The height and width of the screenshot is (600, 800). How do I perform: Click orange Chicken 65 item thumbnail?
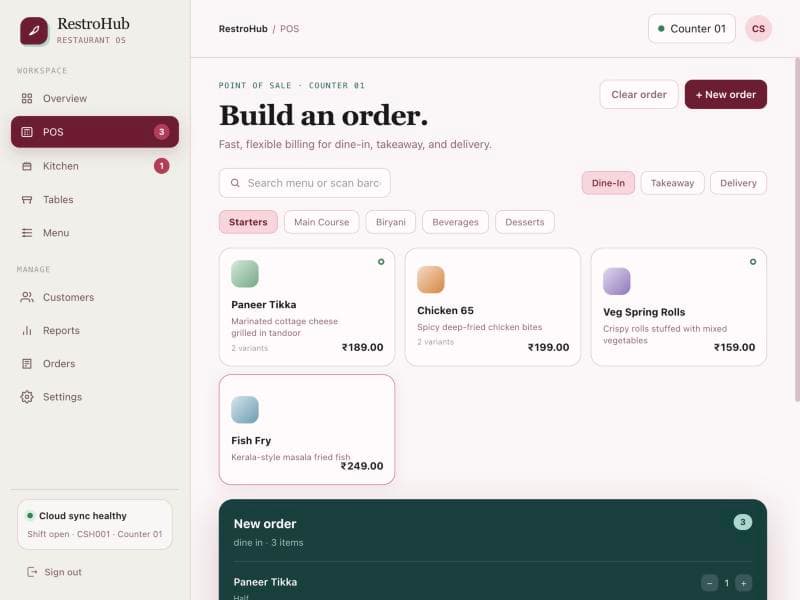point(431,280)
